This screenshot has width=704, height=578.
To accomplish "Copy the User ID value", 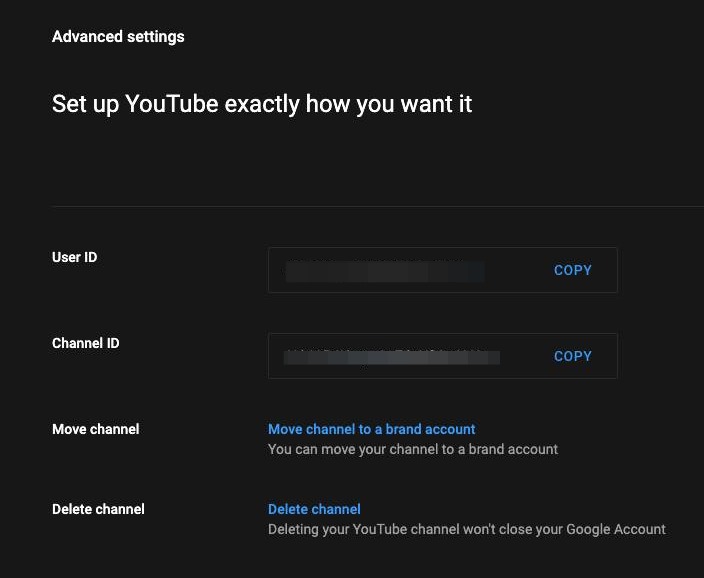I will [x=572, y=270].
